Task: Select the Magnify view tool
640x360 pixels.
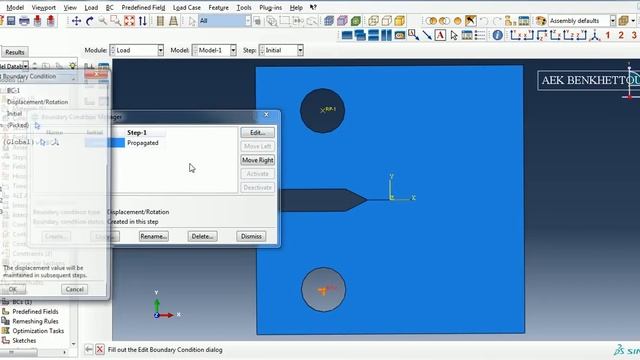Action: coord(102,21)
